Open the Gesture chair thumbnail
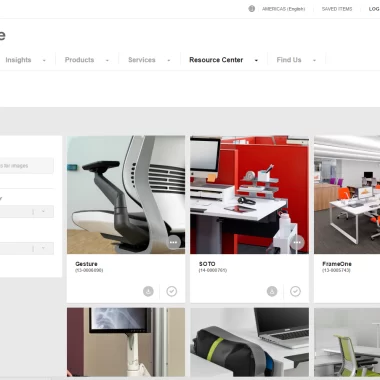 (126, 195)
